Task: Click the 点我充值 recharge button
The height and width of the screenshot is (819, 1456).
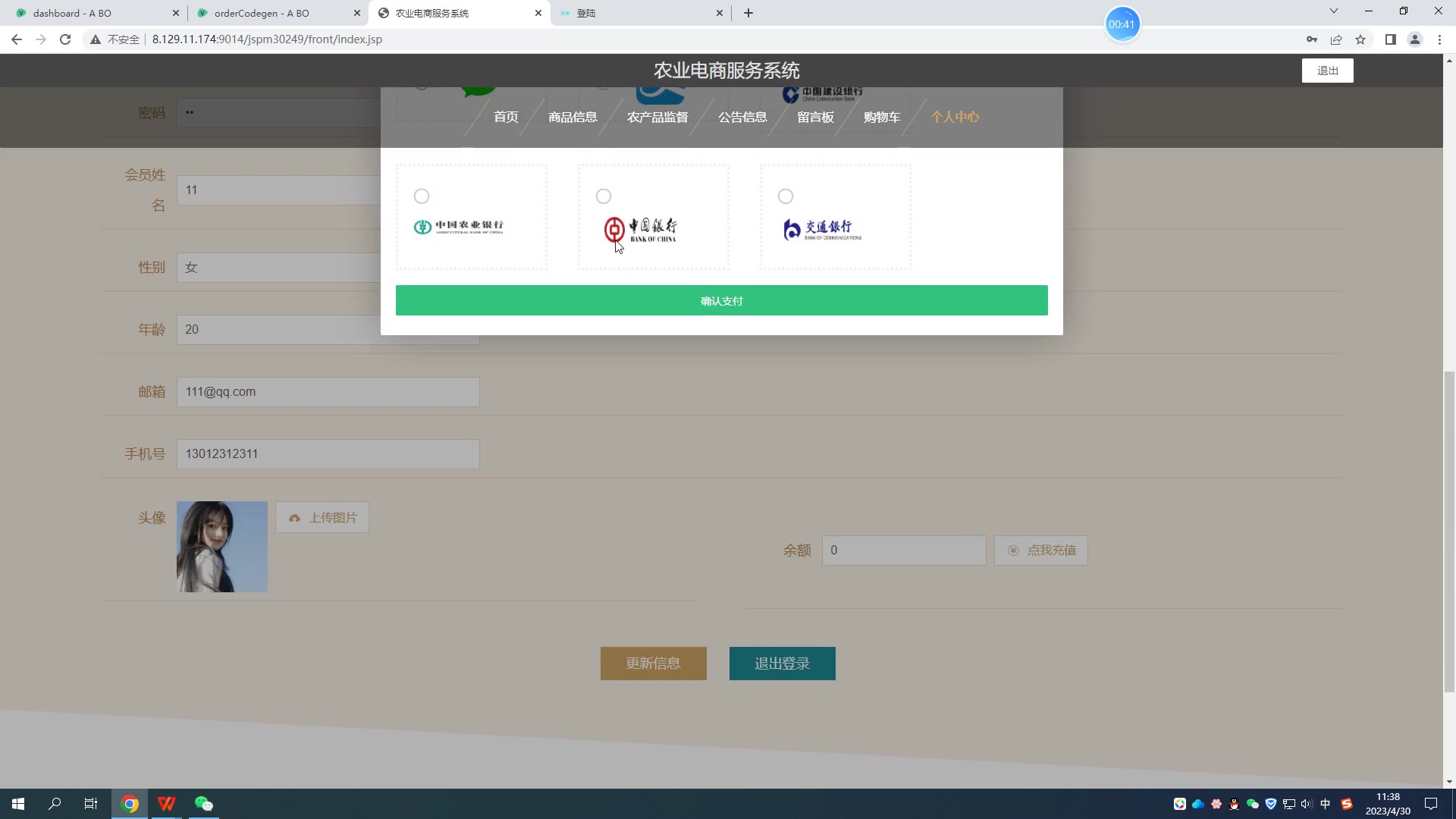Action: tap(1040, 551)
